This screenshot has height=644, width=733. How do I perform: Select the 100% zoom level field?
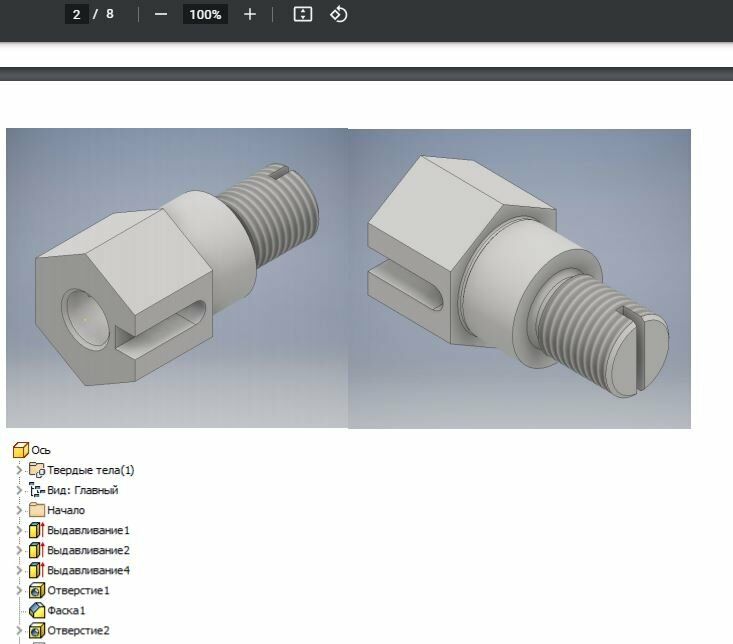coord(205,14)
